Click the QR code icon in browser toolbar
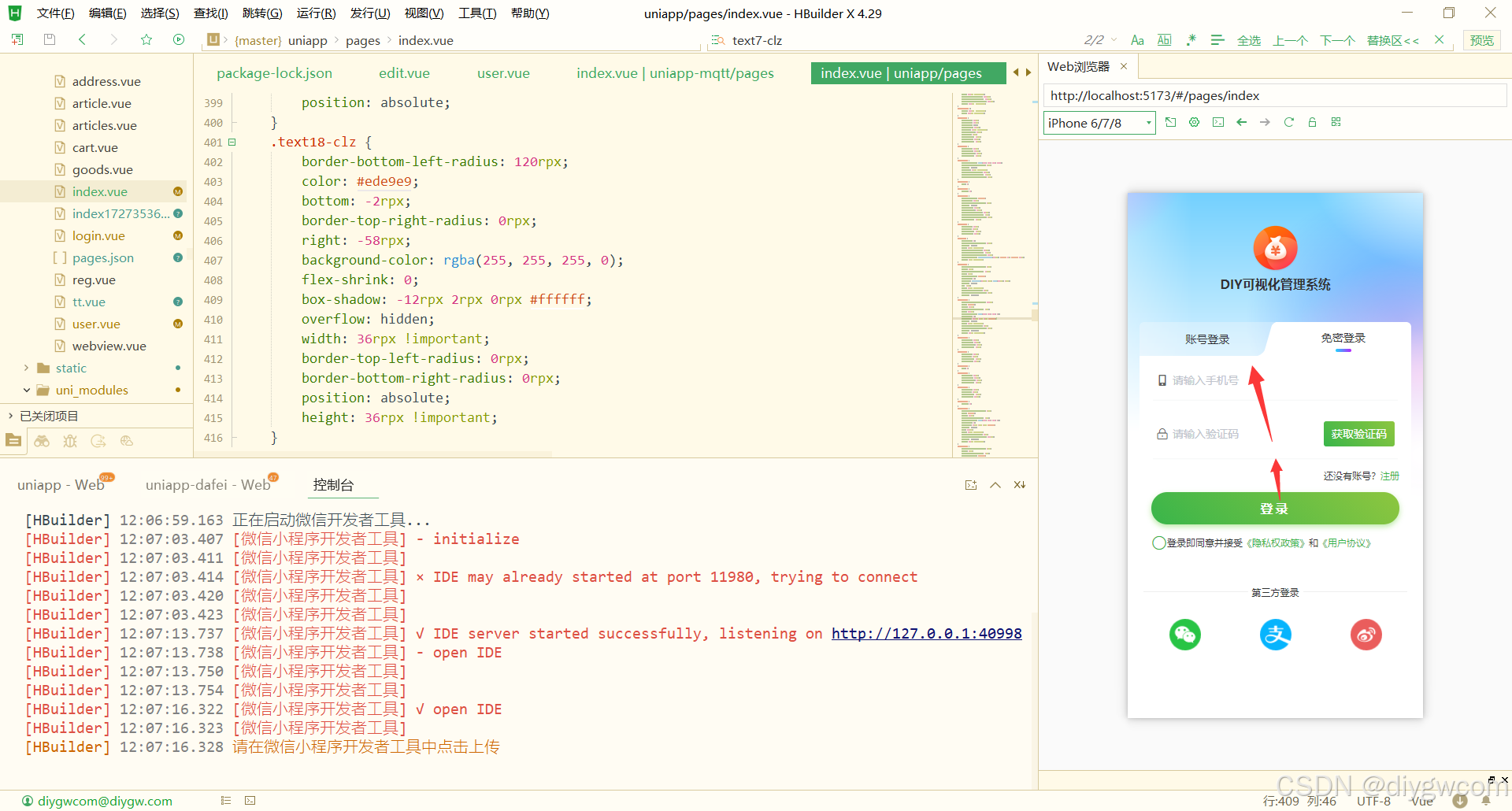The width and height of the screenshot is (1512, 811). click(x=1336, y=122)
